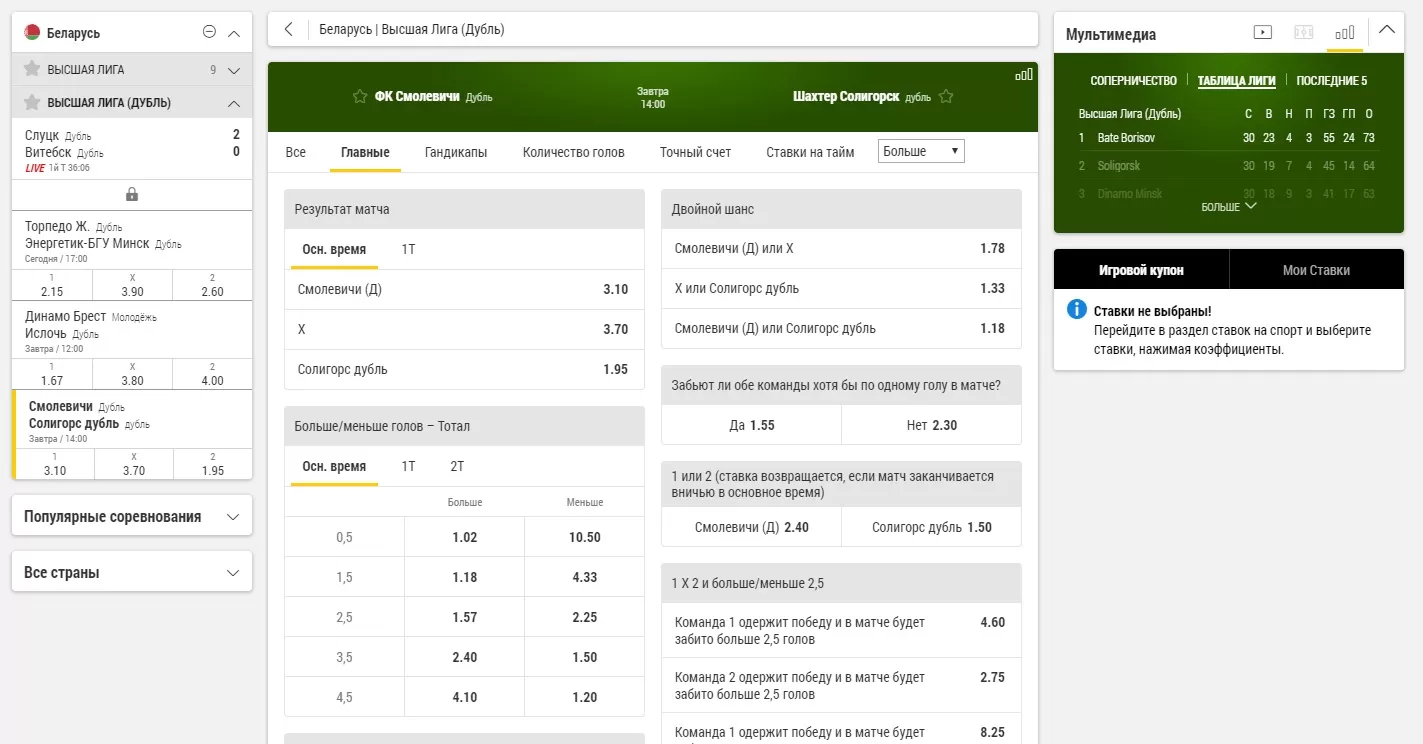Click the back arrow beside the Беларусь breadcrumb

pyautogui.click(x=289, y=29)
